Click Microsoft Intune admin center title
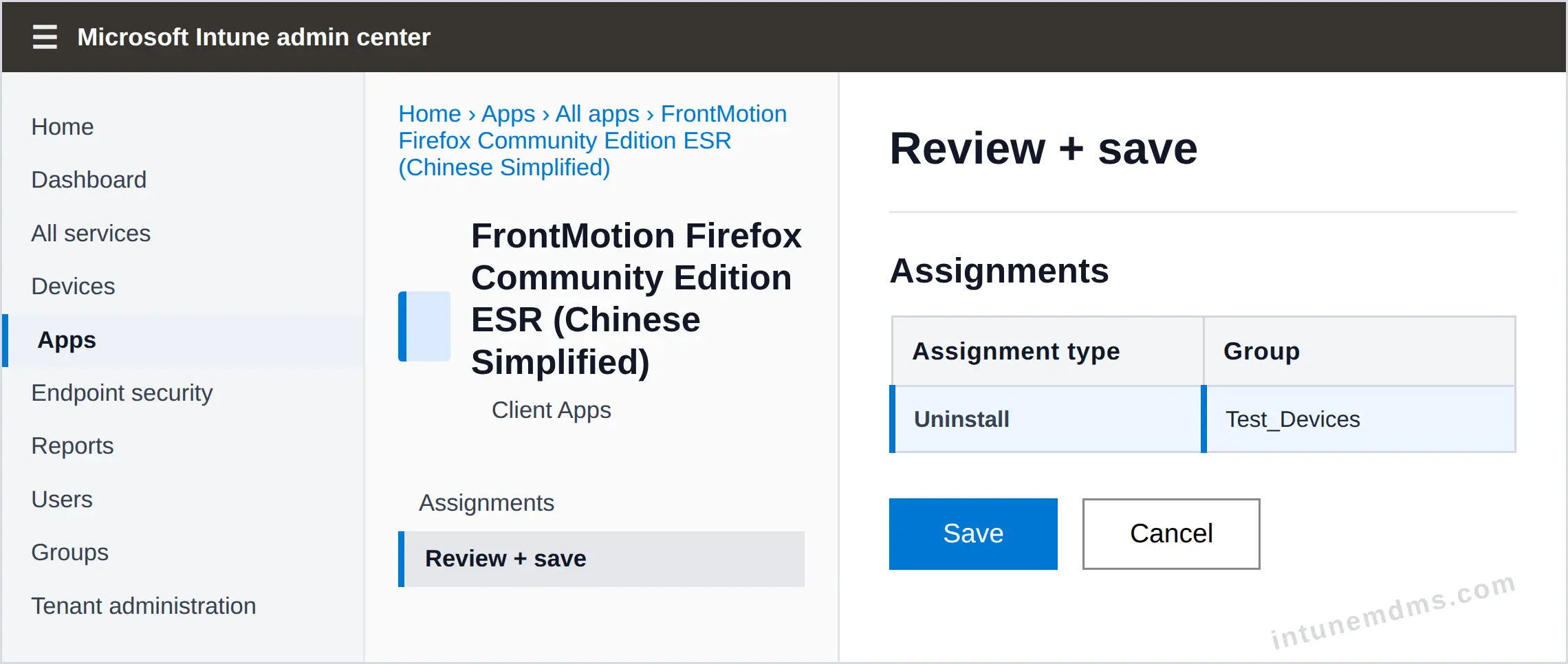 [254, 36]
